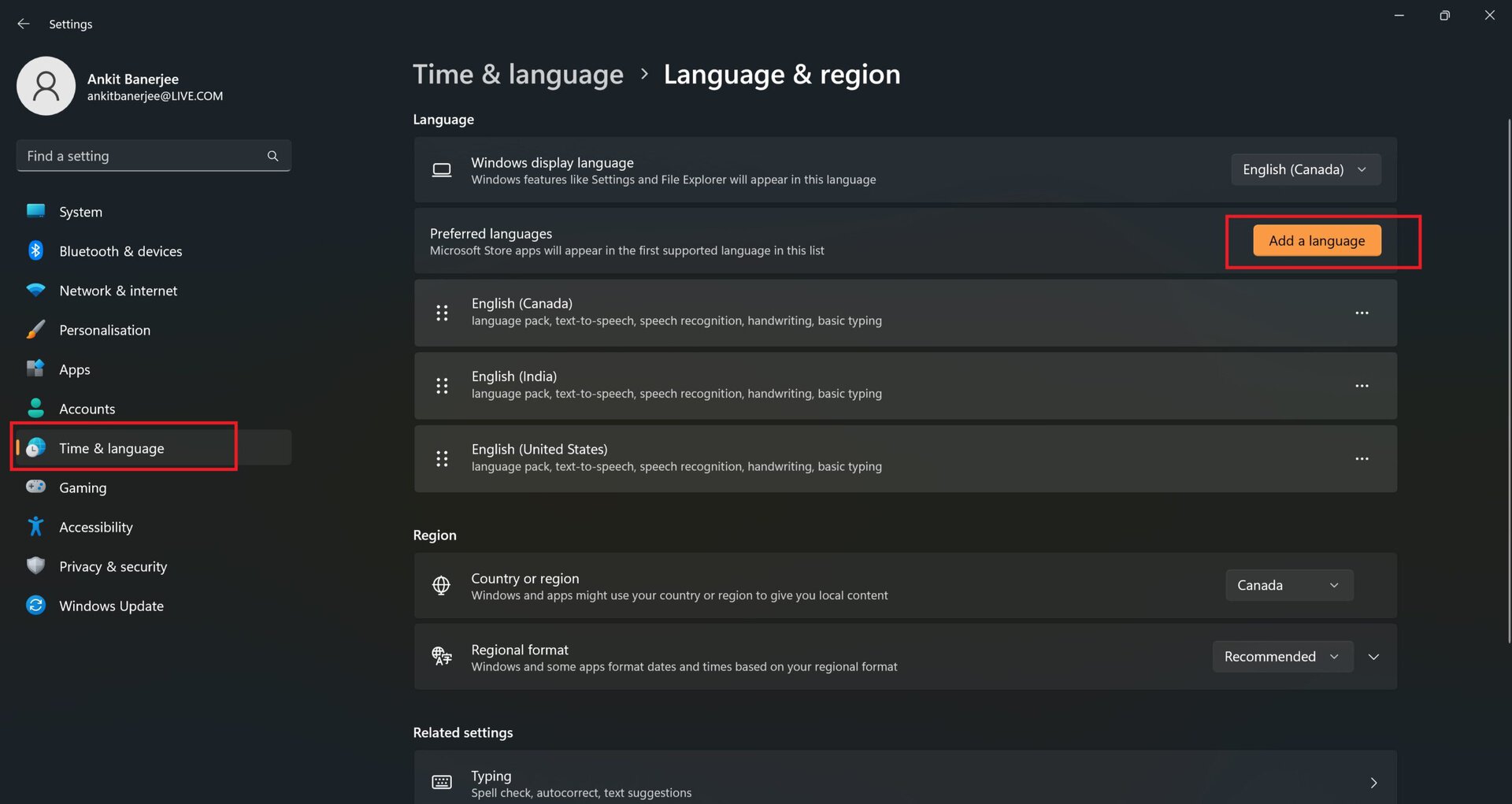Click the Accounts person icon
Screen dimensions: 1512x804
(x=35, y=408)
